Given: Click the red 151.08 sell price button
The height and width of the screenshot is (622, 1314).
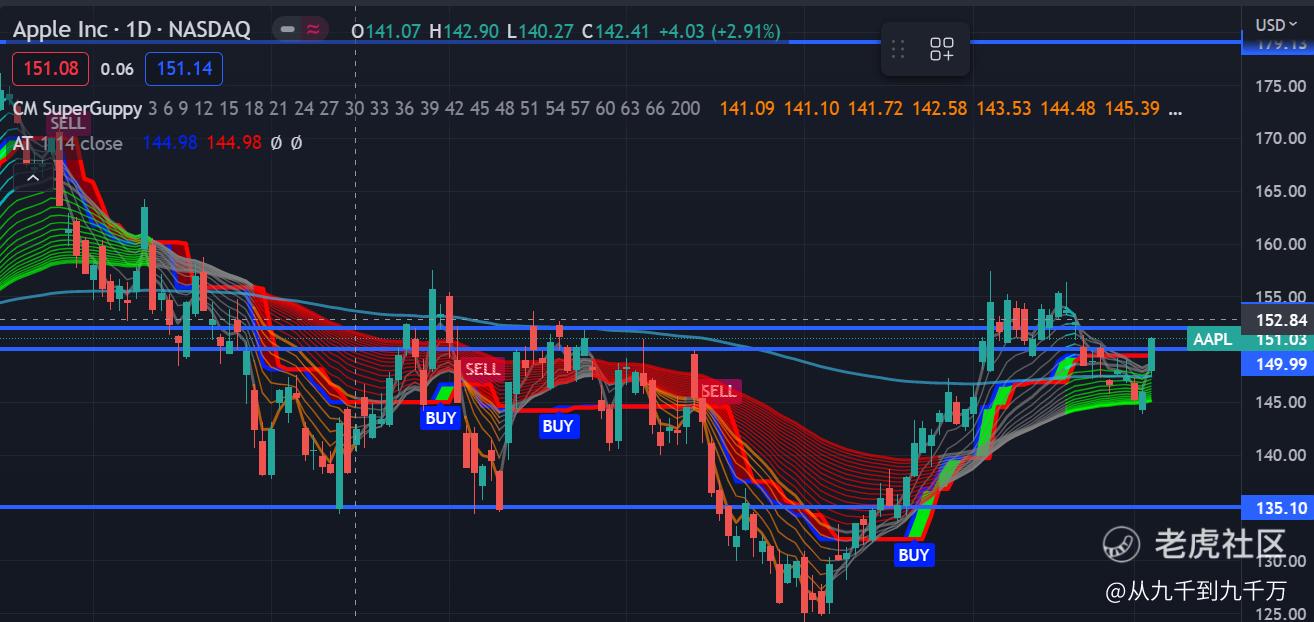Looking at the screenshot, I should click(x=50, y=69).
